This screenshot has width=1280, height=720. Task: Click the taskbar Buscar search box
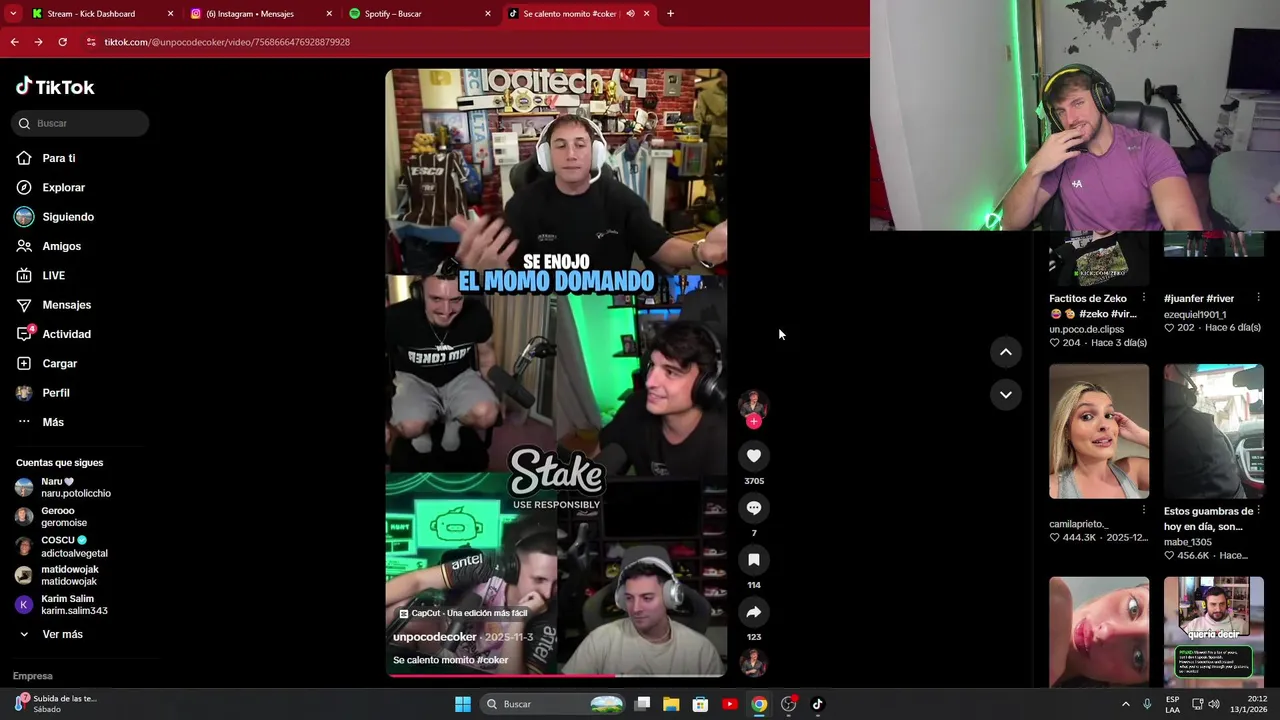(x=554, y=704)
